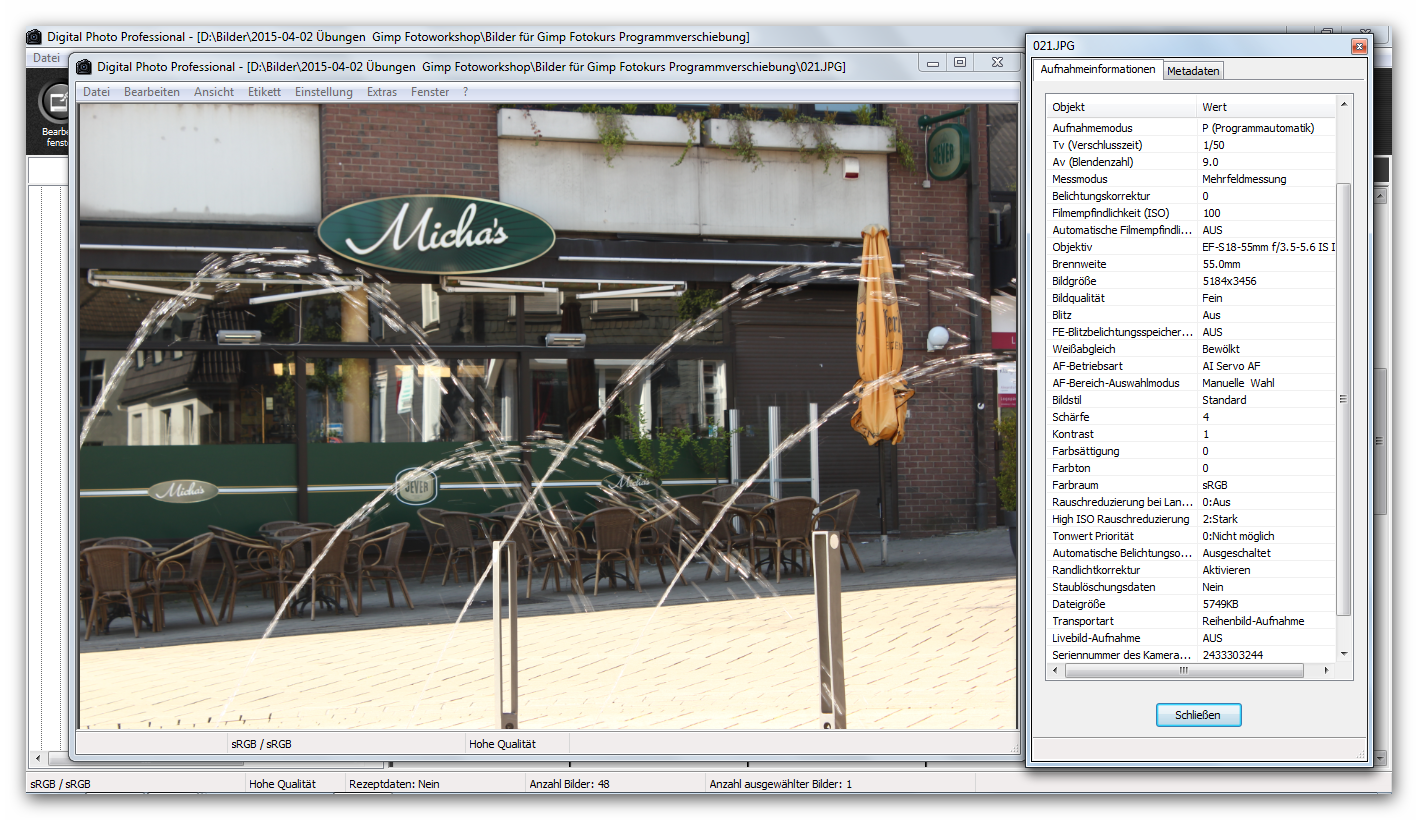The width and height of the screenshot is (1418, 820).
Task: Click the camera icon in the 021.JPG image window title bar
Action: [x=84, y=67]
